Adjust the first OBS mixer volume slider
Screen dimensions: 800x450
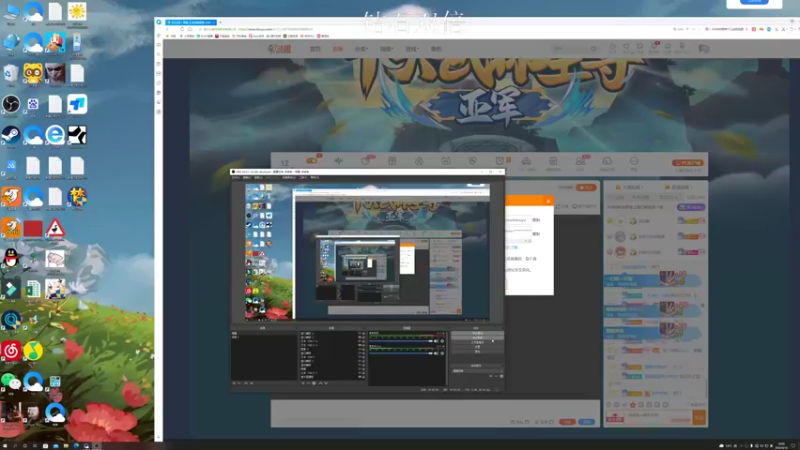(x=401, y=341)
